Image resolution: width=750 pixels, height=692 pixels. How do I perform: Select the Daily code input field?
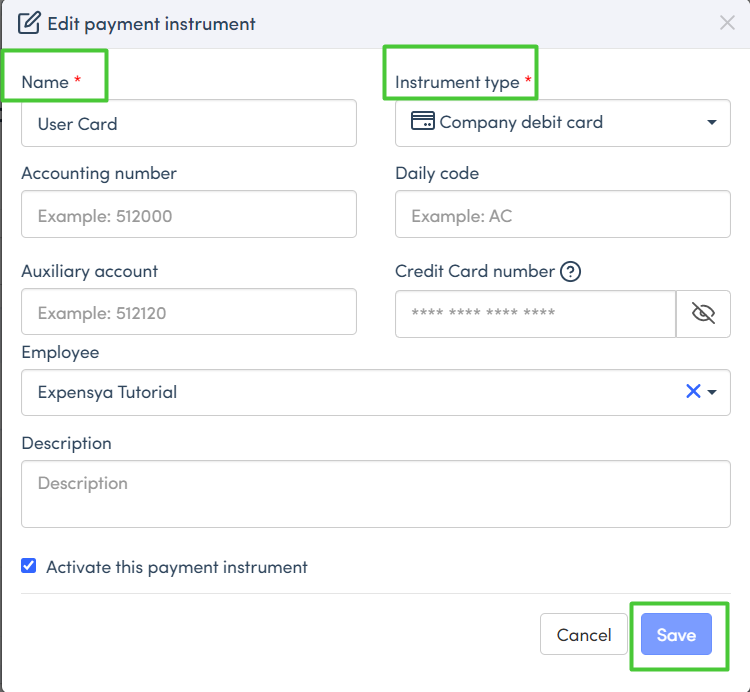click(x=562, y=215)
